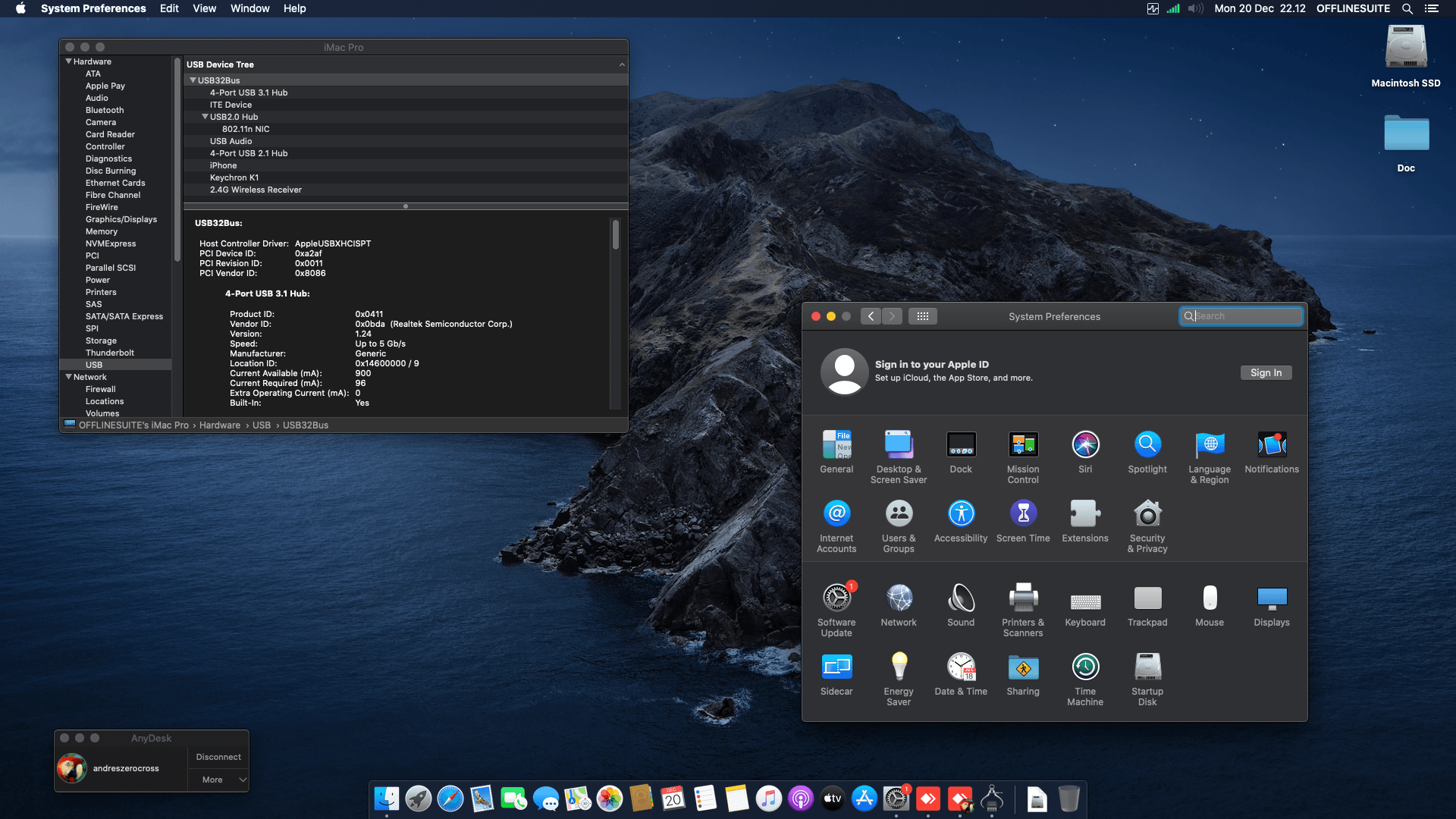Open Screen Time preferences
1456x819 pixels.
coord(1023,514)
